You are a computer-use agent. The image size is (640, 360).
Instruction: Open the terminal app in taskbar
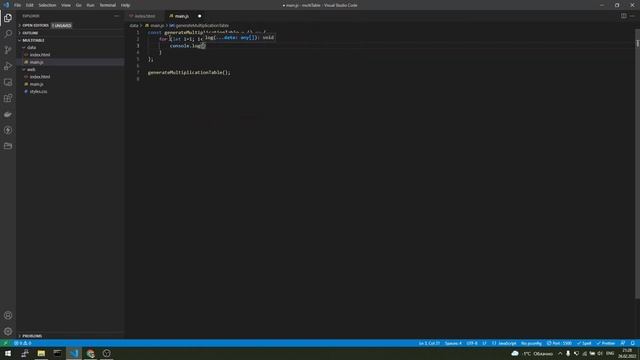[58, 353]
